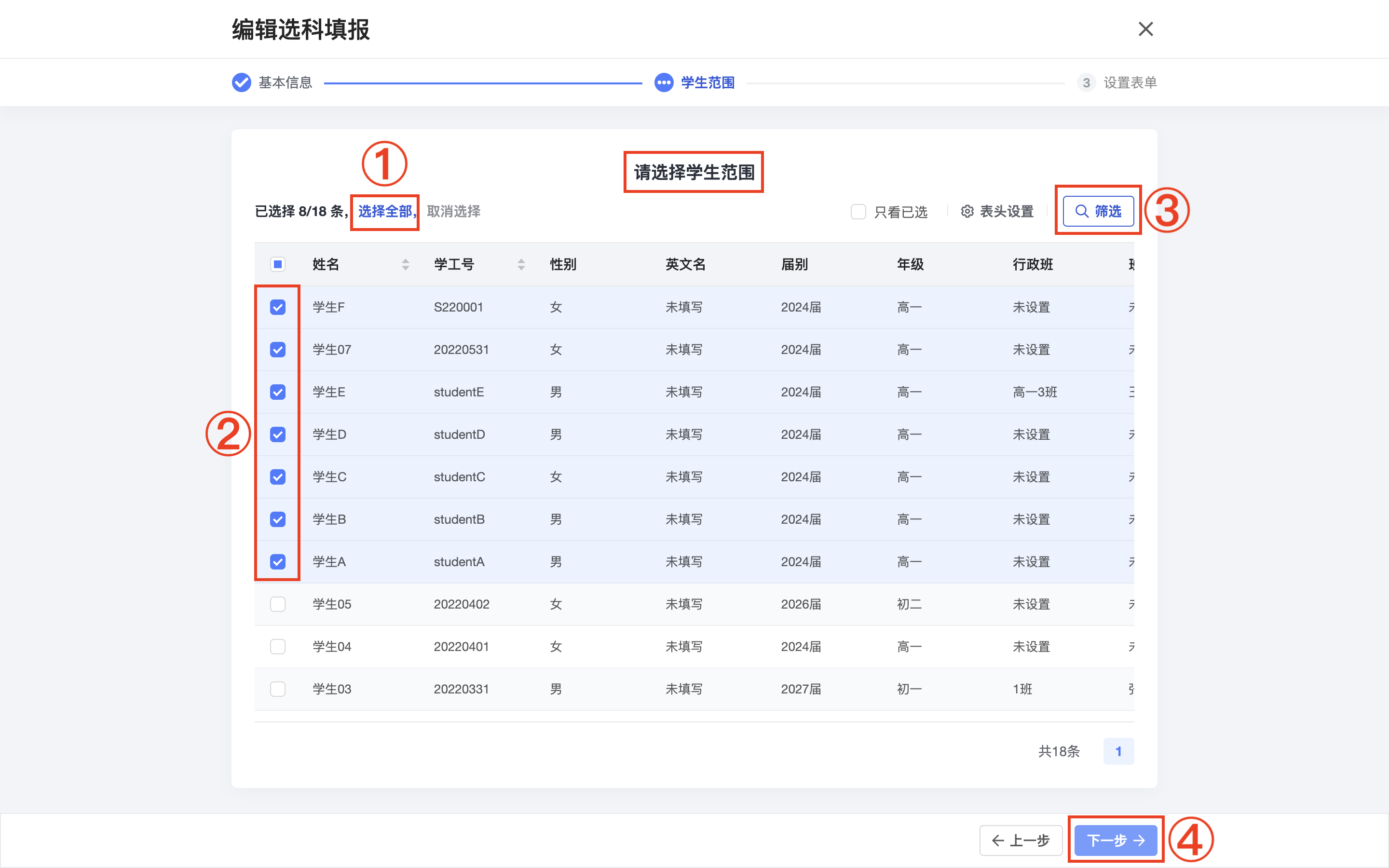Open 表头设置 settings
The image size is (1389, 868).
pos(997,211)
